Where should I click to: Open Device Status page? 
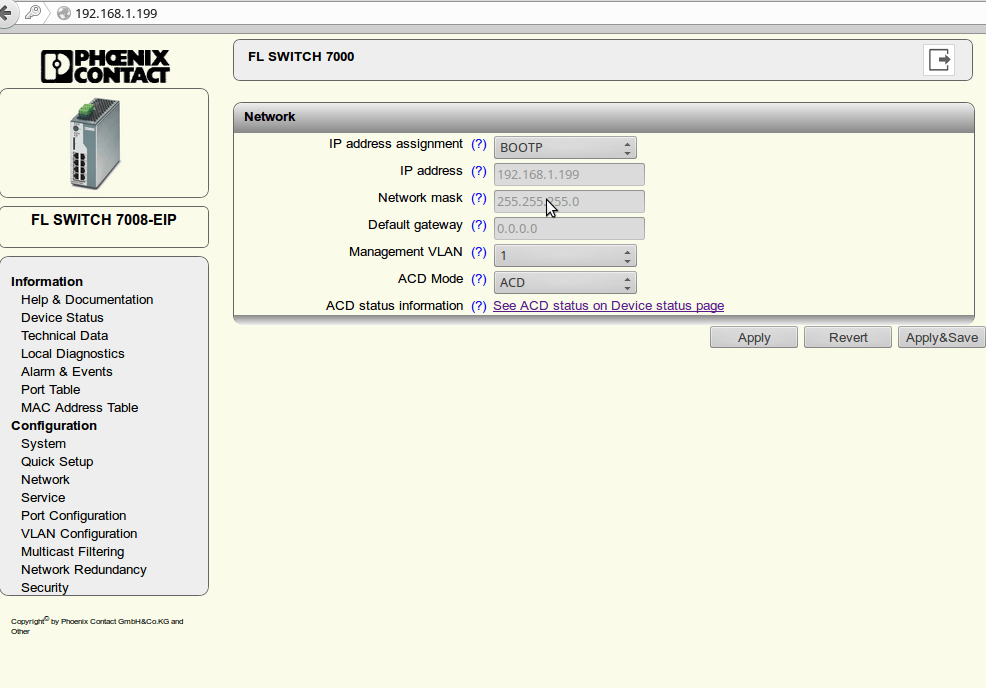(62, 318)
